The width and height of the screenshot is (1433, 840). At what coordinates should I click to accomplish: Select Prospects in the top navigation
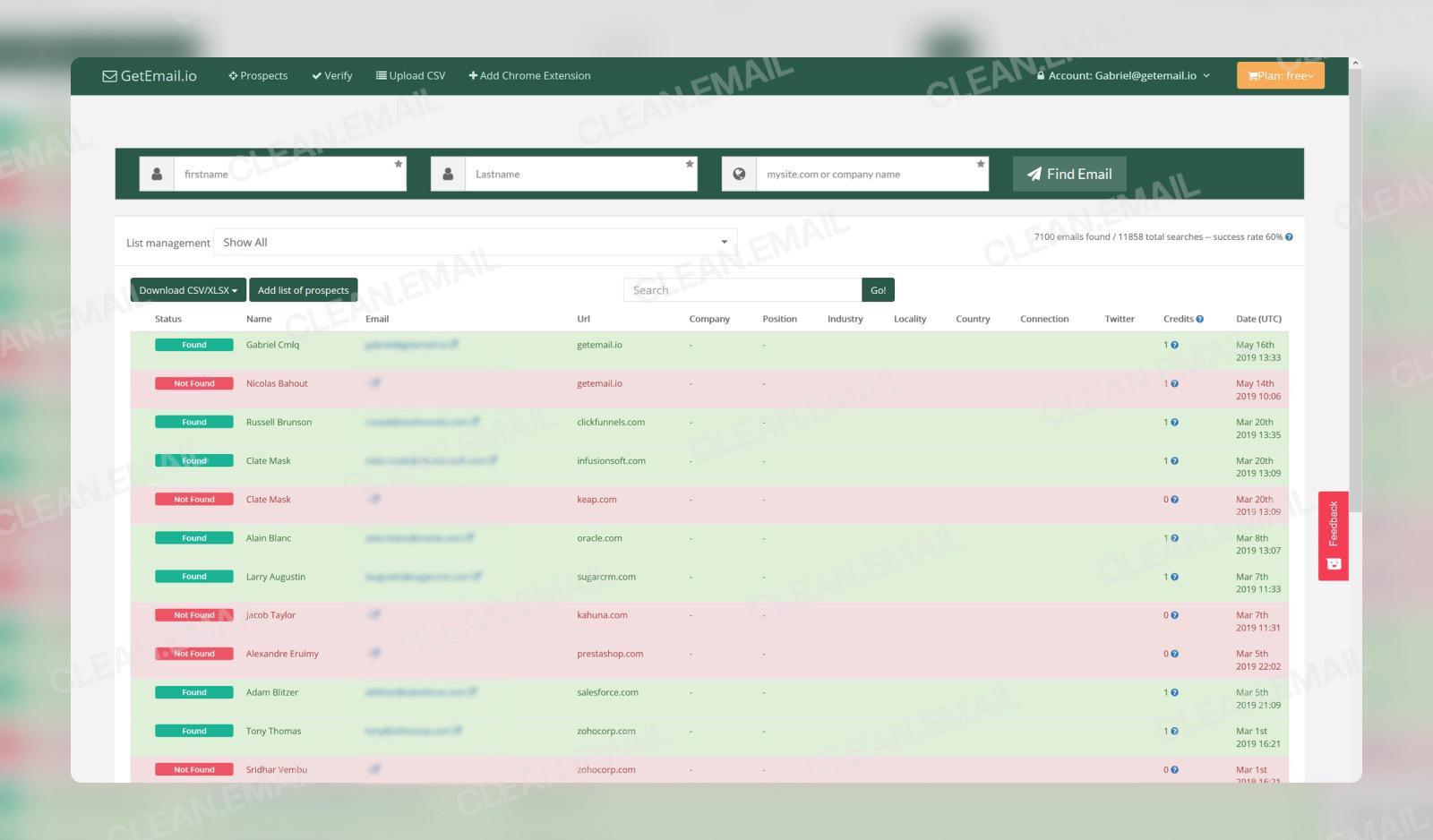coord(258,75)
